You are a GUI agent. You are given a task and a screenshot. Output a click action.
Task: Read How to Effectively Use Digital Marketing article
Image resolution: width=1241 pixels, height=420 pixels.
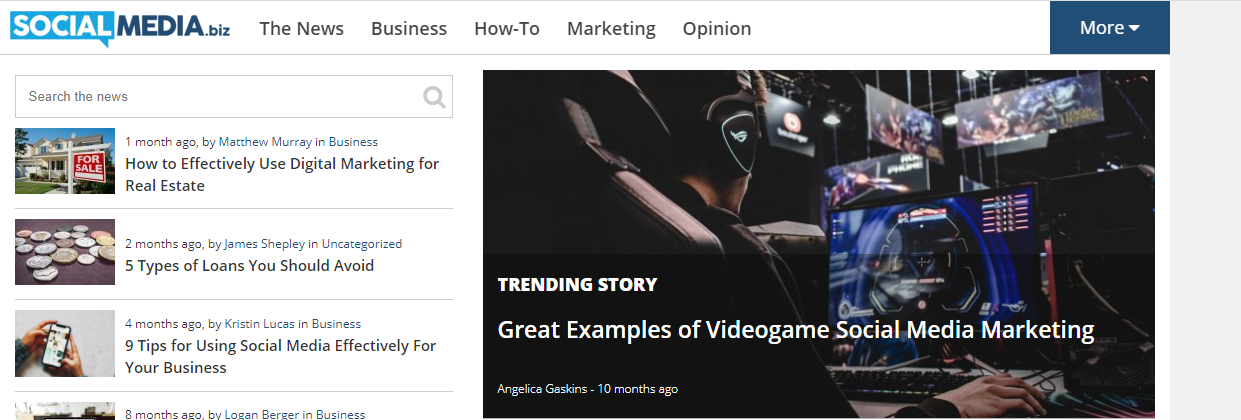coord(282,174)
